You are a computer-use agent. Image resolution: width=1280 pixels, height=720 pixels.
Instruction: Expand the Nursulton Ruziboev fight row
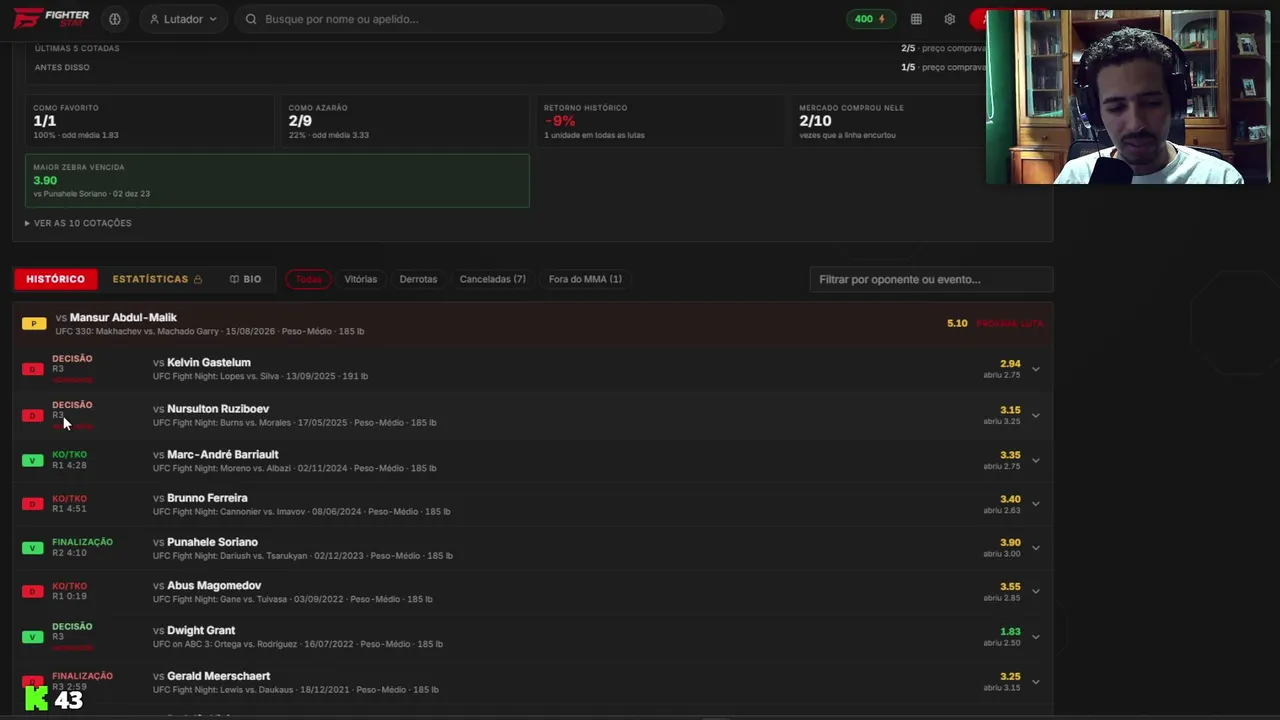pyautogui.click(x=1036, y=415)
